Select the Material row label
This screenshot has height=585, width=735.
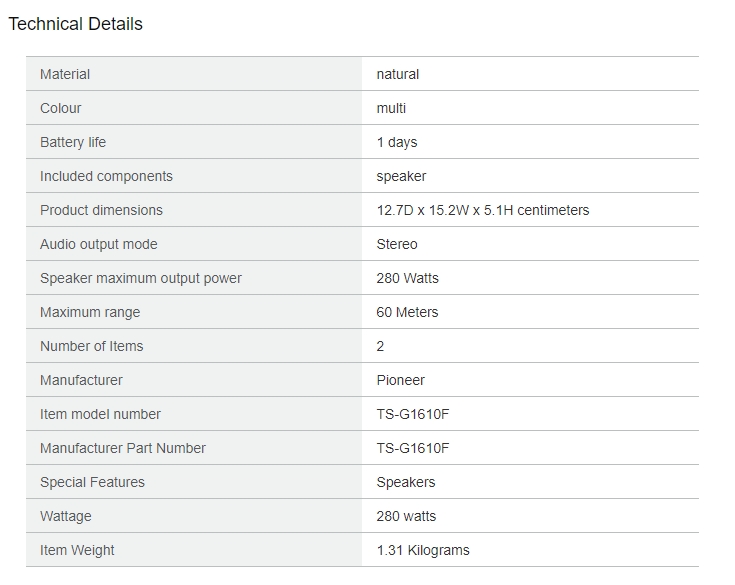[65, 74]
